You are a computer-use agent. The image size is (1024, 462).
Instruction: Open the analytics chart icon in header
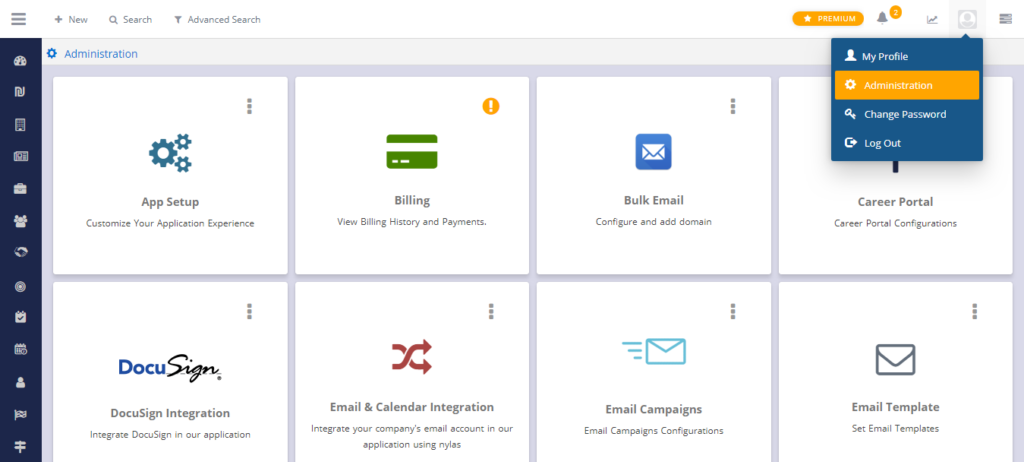click(932, 20)
